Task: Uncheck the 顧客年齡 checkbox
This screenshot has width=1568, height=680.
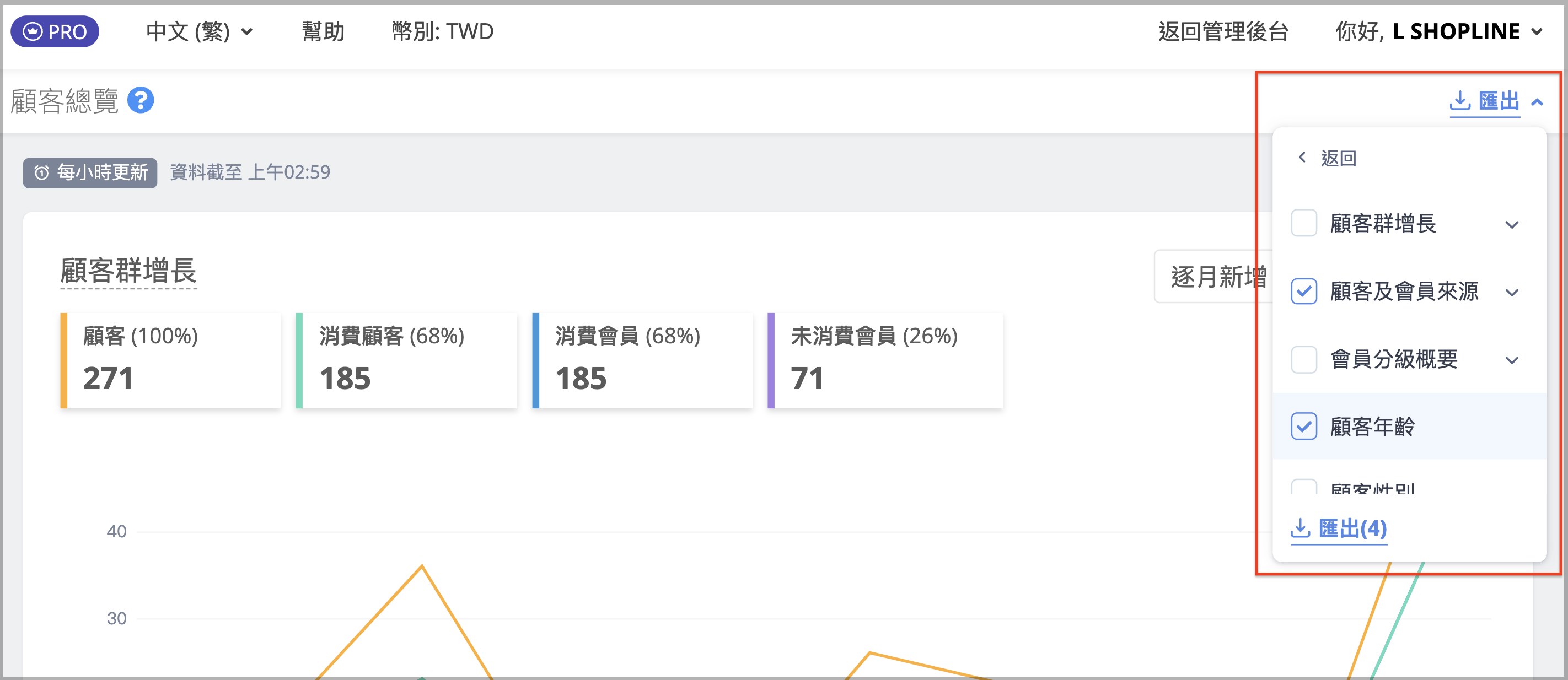Action: coord(1303,427)
